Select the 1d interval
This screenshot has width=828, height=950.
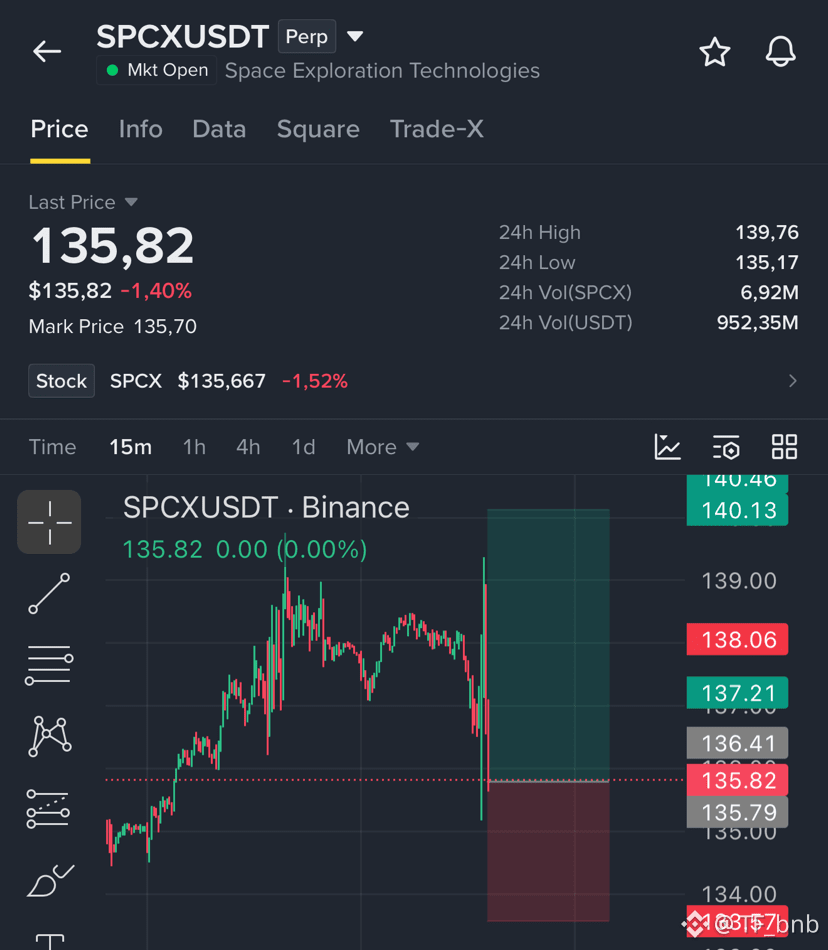303,447
